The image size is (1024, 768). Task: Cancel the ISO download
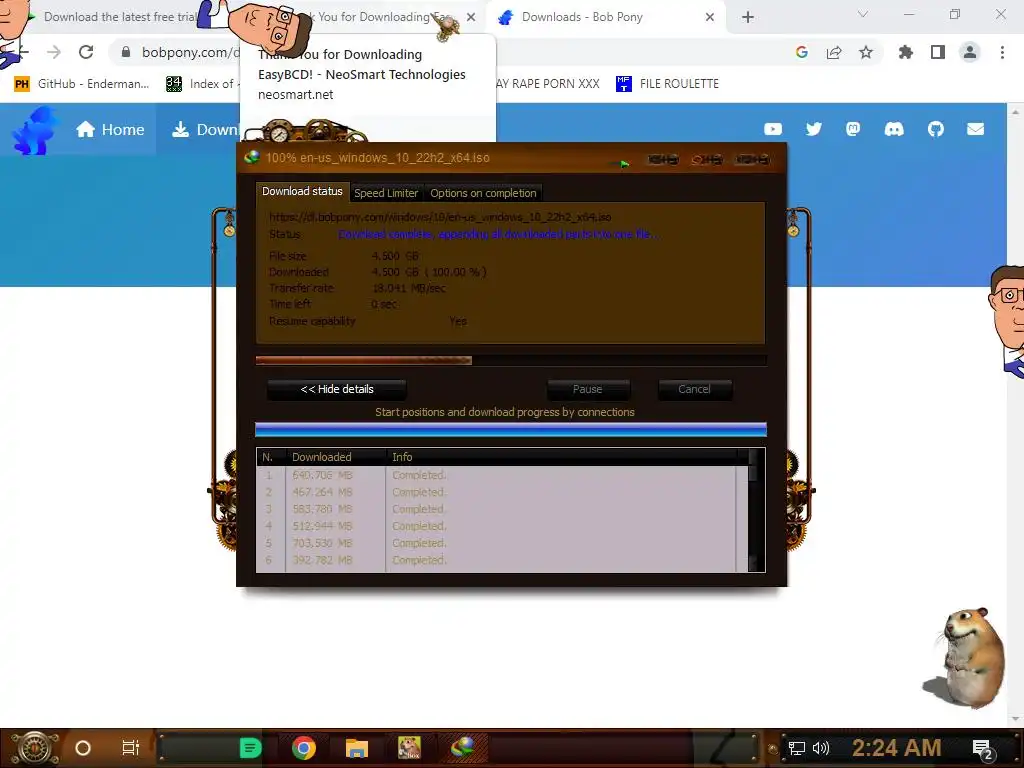[x=694, y=389]
